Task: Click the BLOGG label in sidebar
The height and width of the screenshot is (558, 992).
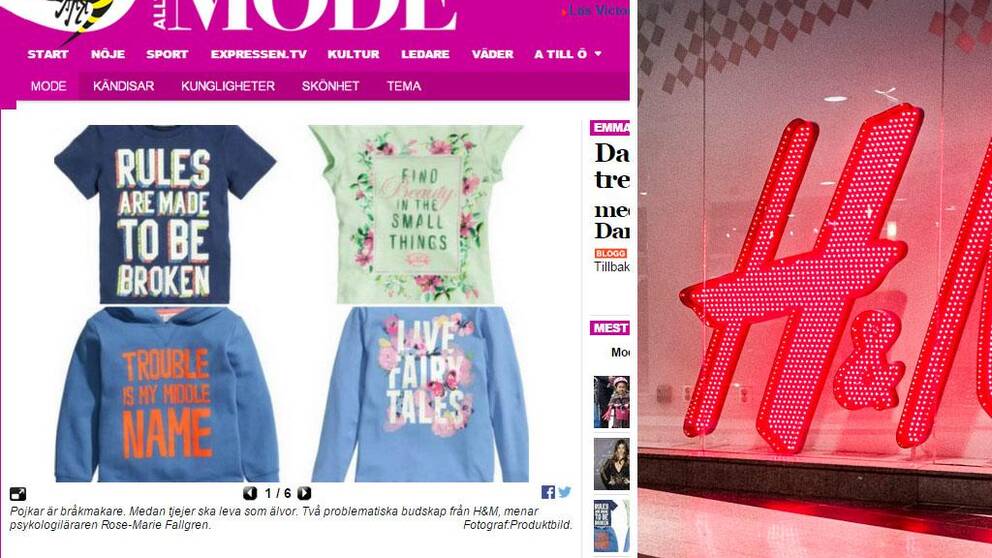Action: tap(611, 253)
